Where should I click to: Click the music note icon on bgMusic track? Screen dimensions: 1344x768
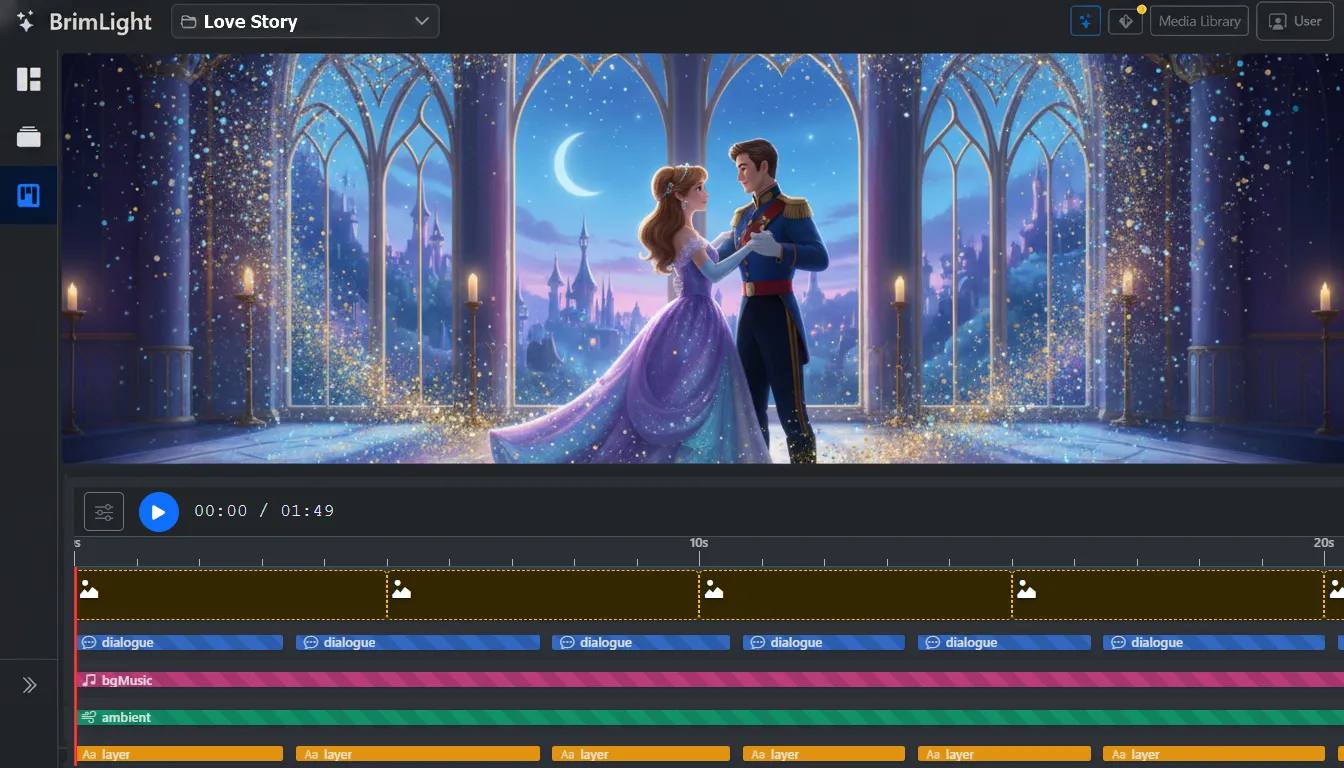point(87,680)
